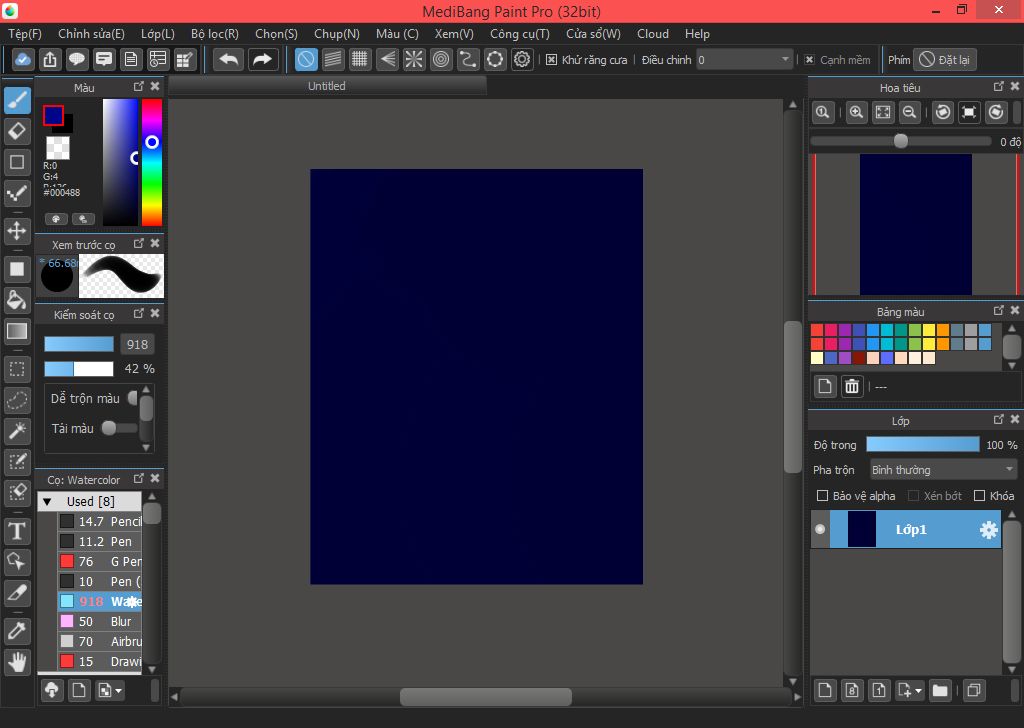Image resolution: width=1024 pixels, height=728 pixels.
Task: Zoom in on the navigator
Action: (x=856, y=112)
